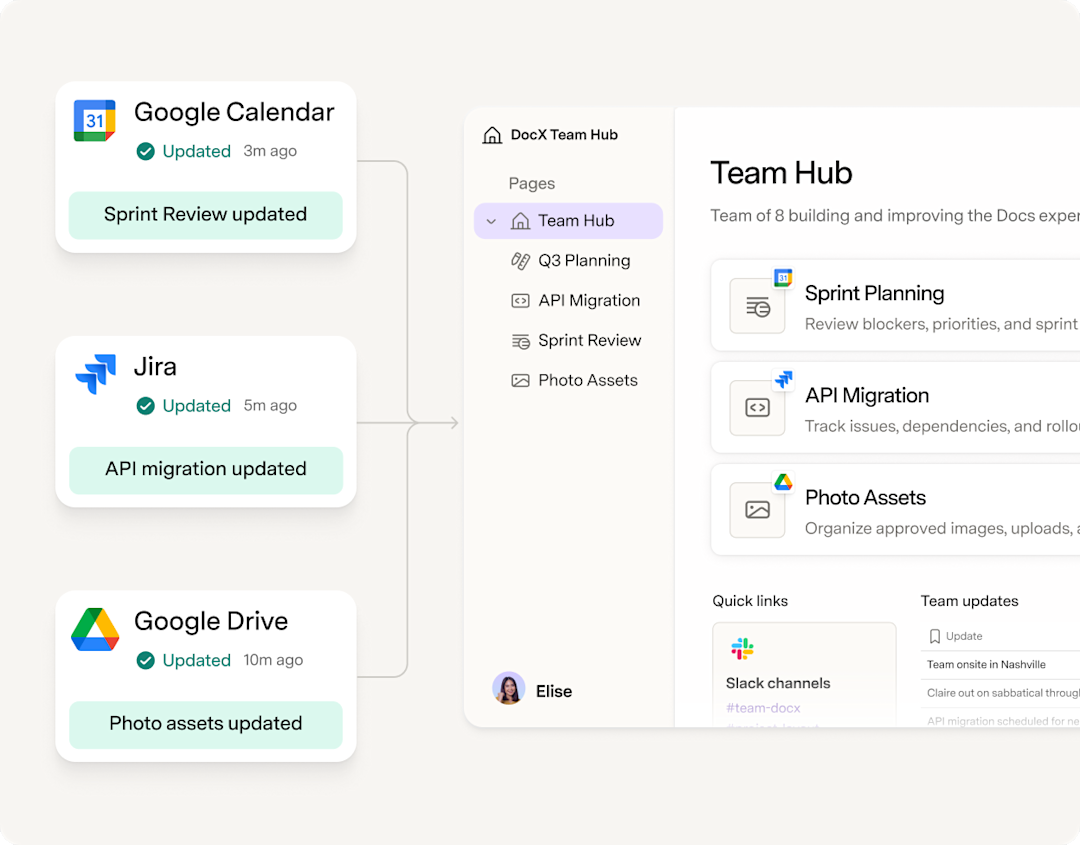Screen dimensions: 1080x845
Task: Click the house icon in Team Hub sidebar row
Action: (520, 221)
